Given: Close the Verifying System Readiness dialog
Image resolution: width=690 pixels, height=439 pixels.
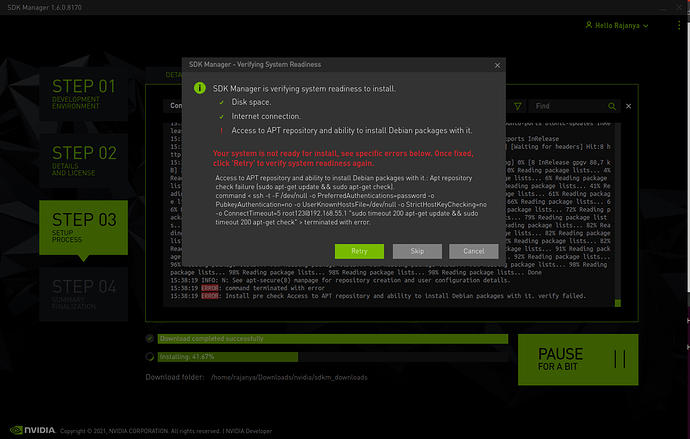Looking at the screenshot, I should pyautogui.click(x=497, y=65).
